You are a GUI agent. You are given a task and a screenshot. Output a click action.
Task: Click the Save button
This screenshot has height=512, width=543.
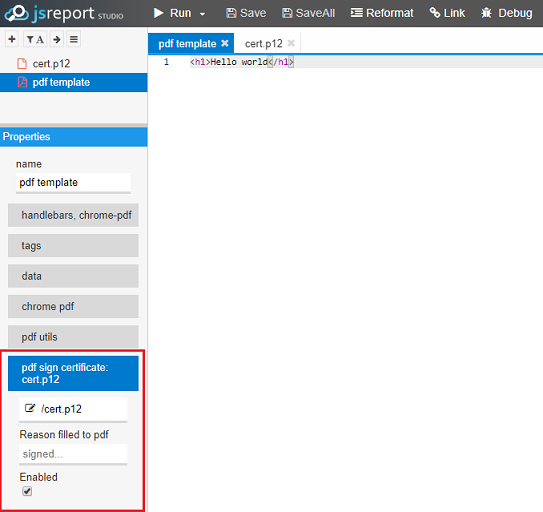[x=246, y=13]
